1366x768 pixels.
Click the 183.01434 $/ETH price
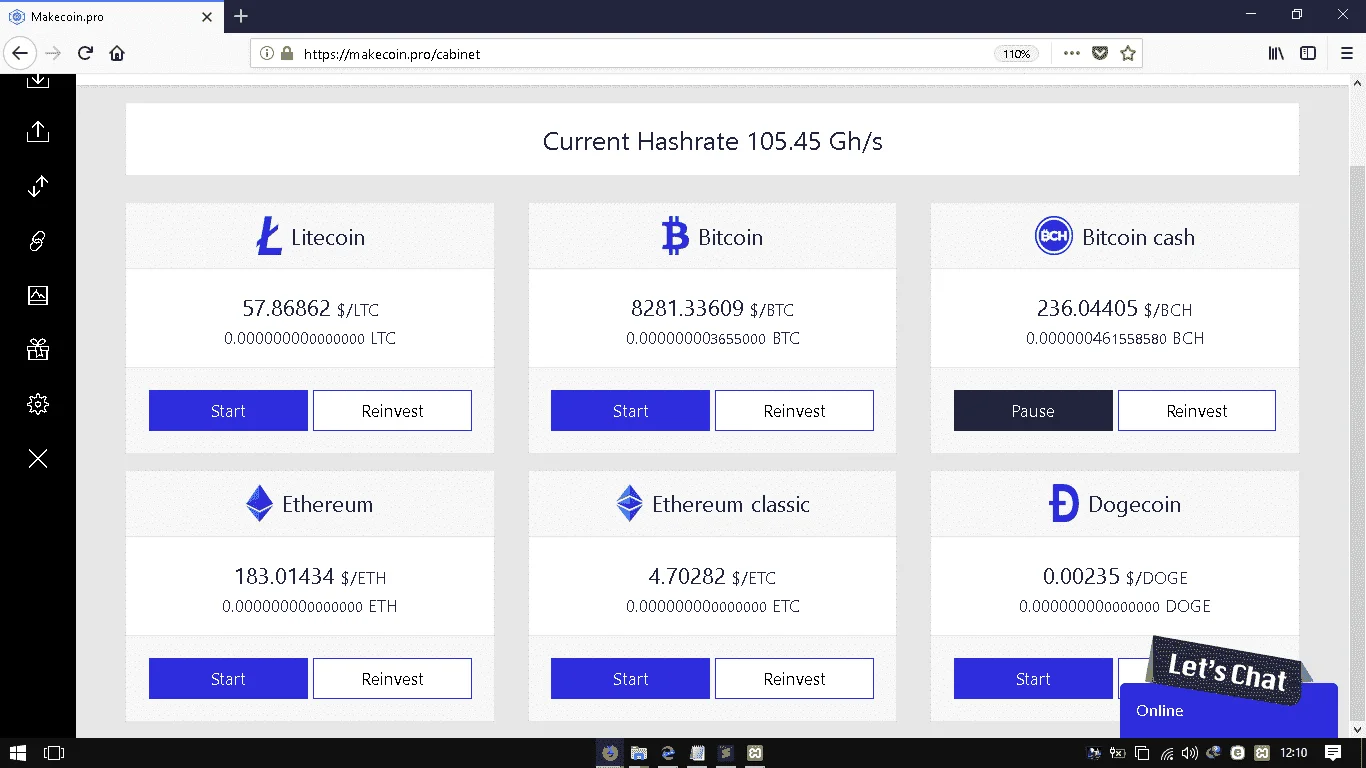click(310, 577)
